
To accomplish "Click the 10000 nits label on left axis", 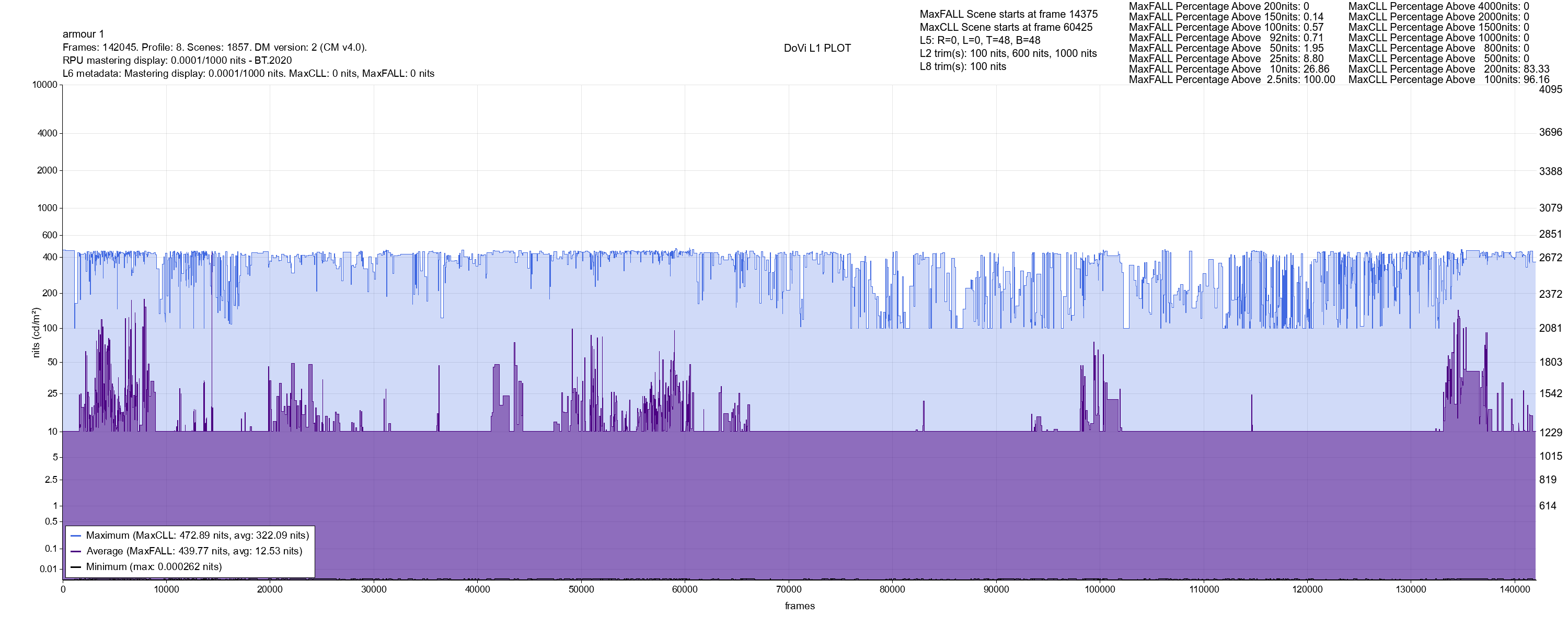I will [45, 85].
